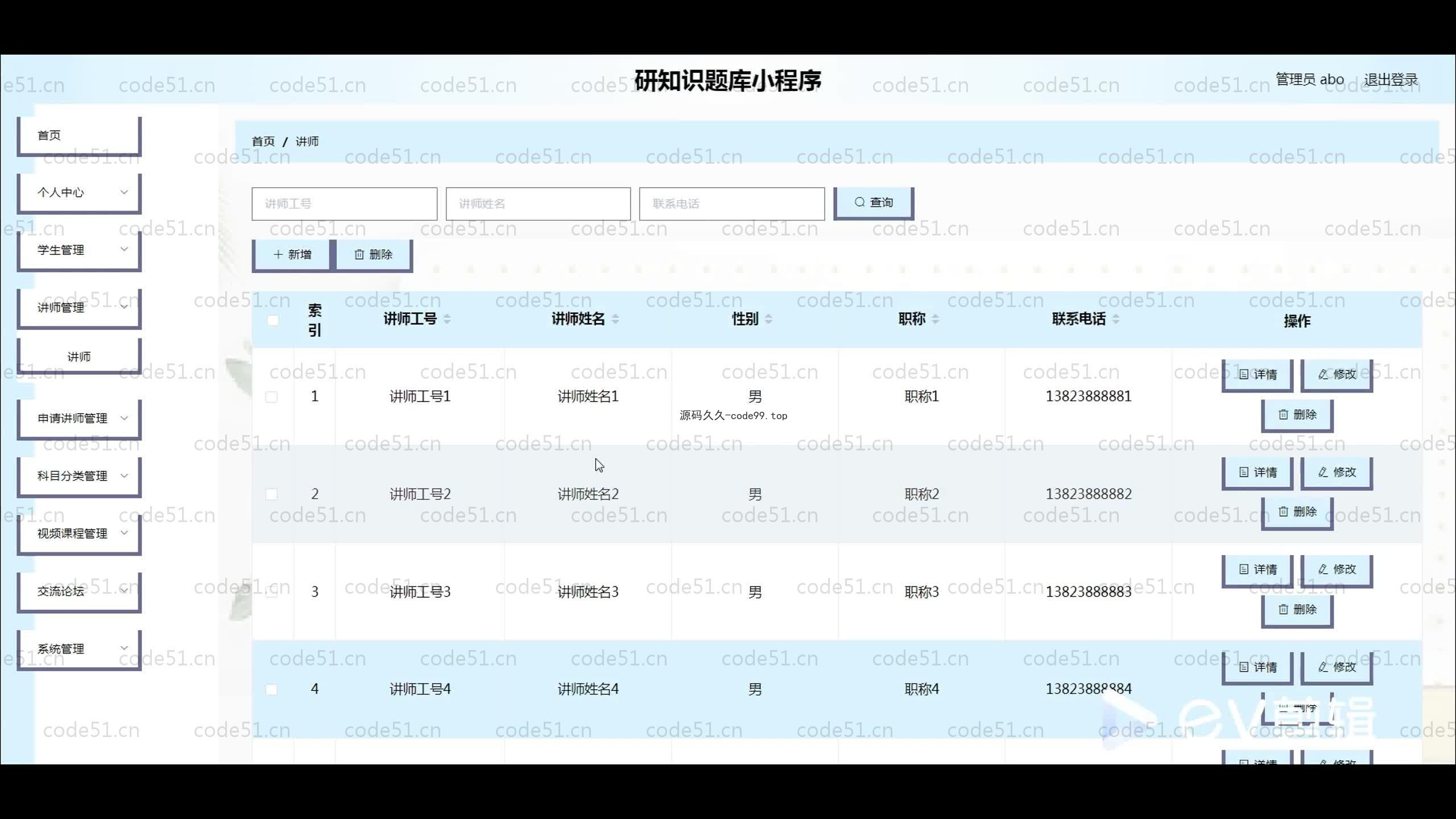Click 删除 trash icon for 讲师姓名2 row
The image size is (1456, 819).
pos(1283,512)
